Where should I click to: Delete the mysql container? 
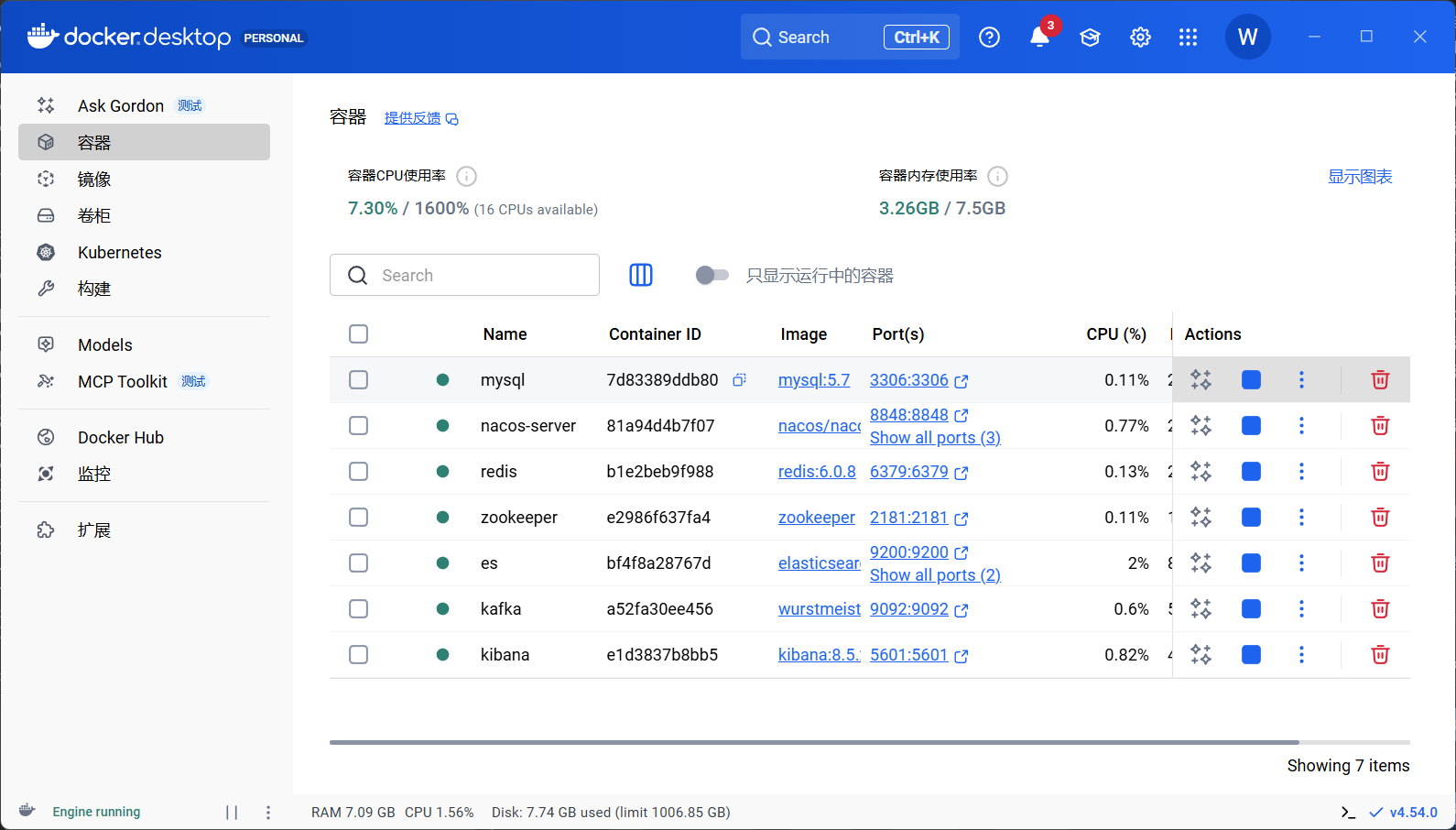[x=1380, y=380]
